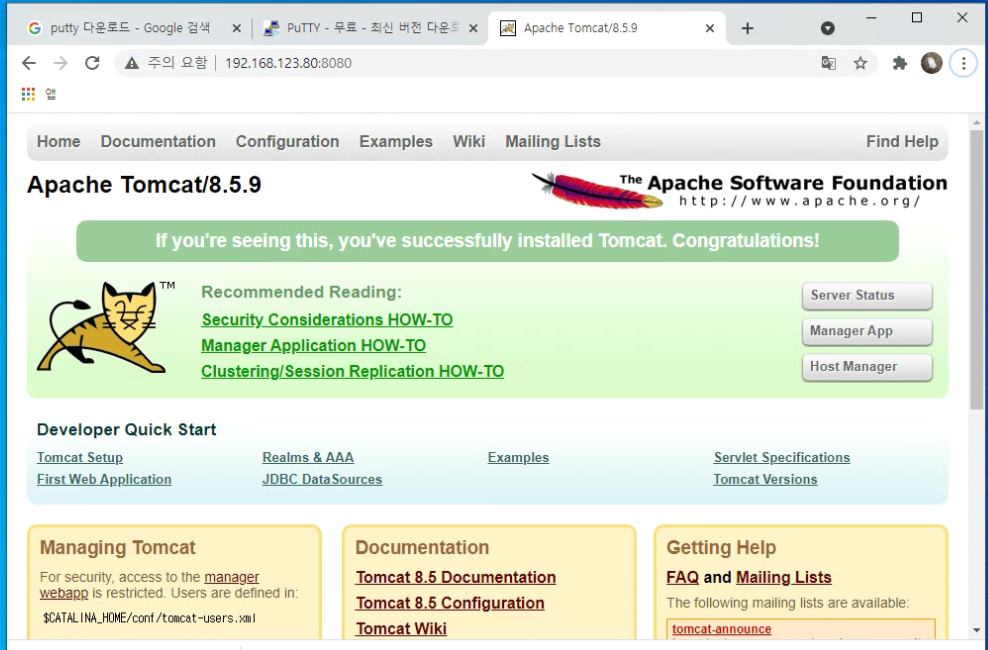988x650 pixels.
Task: Open Documentation in the Tomcat navigation bar
Action: [x=158, y=142]
